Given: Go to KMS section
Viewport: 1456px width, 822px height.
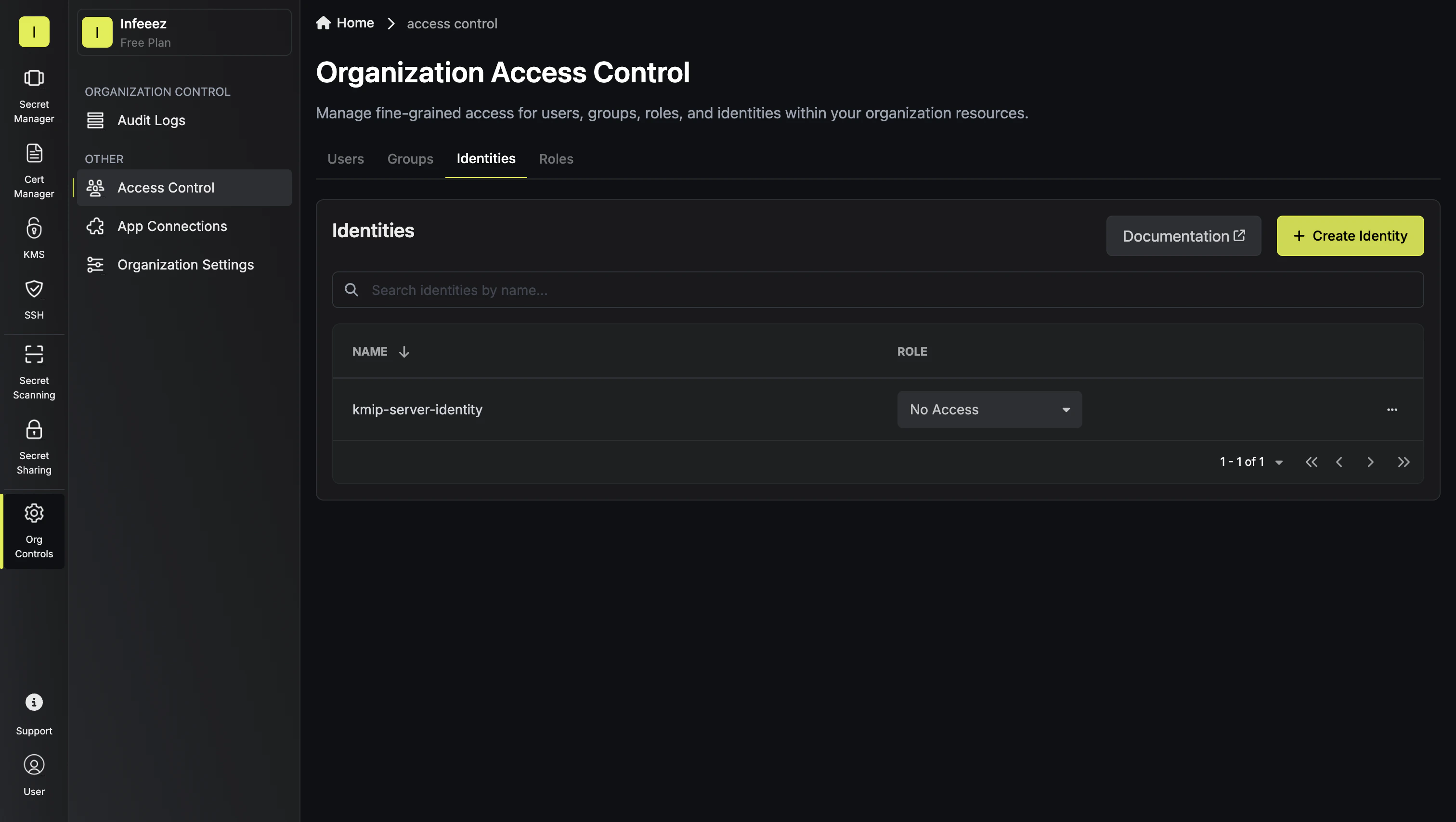Looking at the screenshot, I should click(34, 238).
